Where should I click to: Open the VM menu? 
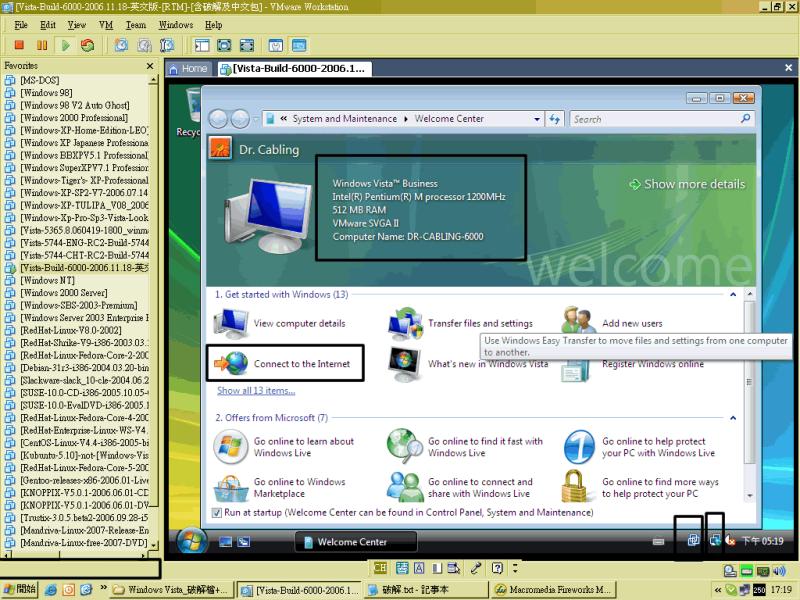106,25
